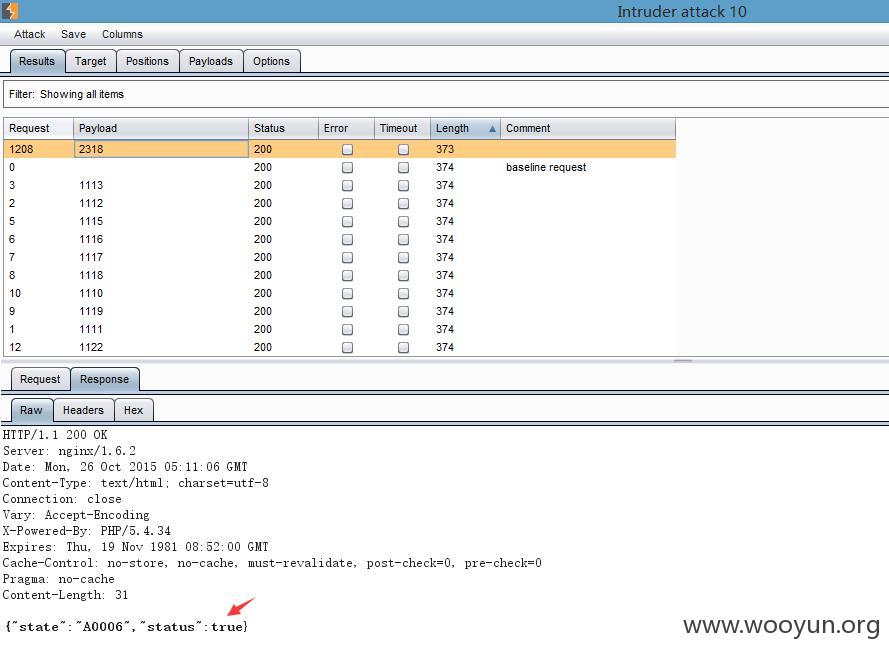Switch to the Positions tab
The height and width of the screenshot is (654, 889).
click(147, 61)
